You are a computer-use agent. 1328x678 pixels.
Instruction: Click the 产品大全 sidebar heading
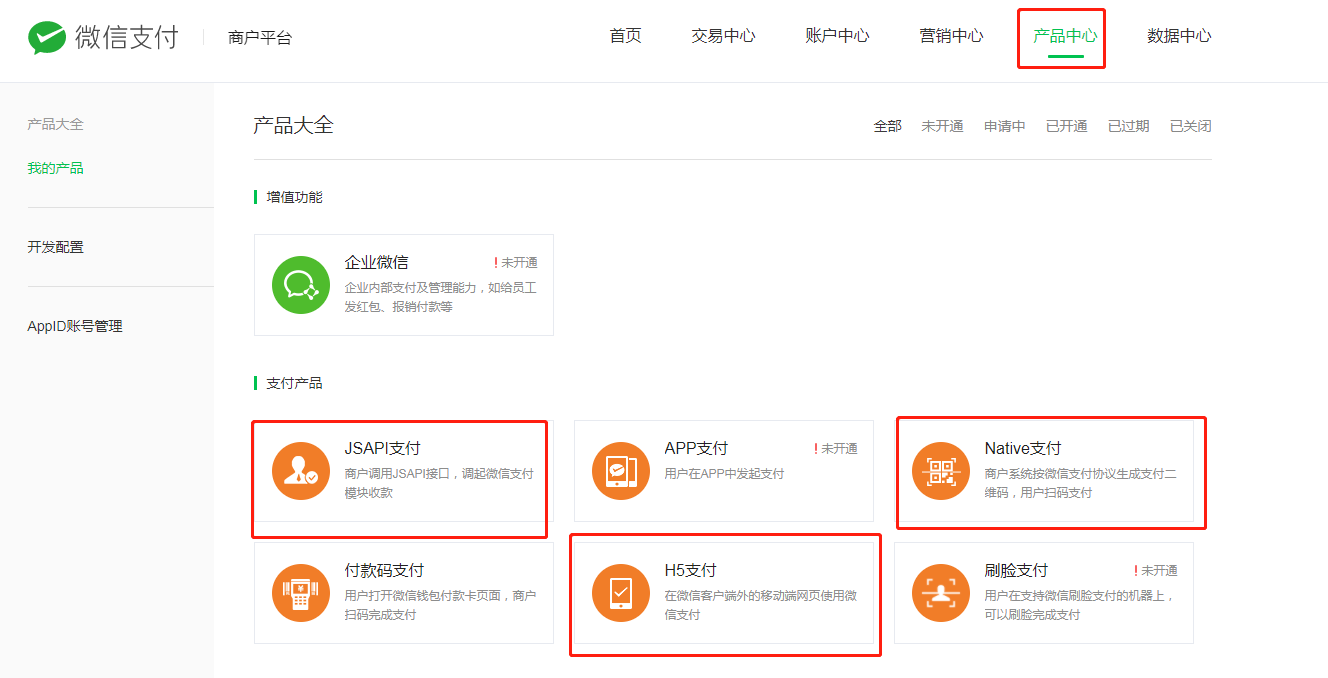56,124
